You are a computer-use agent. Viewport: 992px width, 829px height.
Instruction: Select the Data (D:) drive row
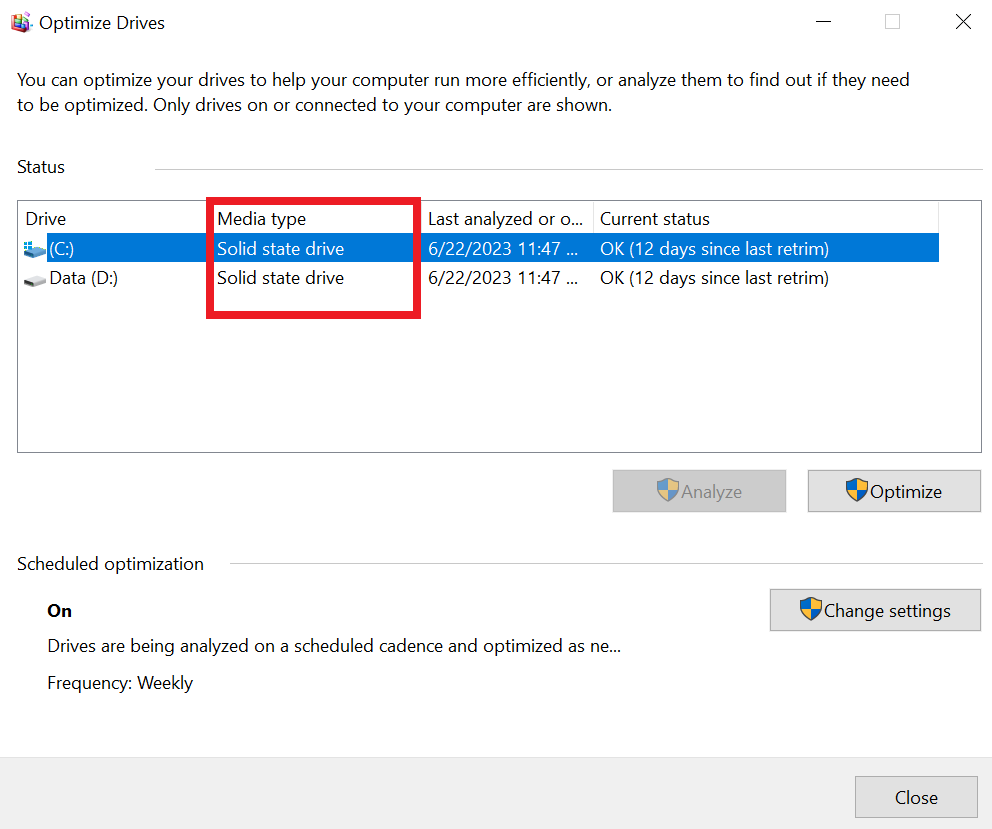point(481,278)
